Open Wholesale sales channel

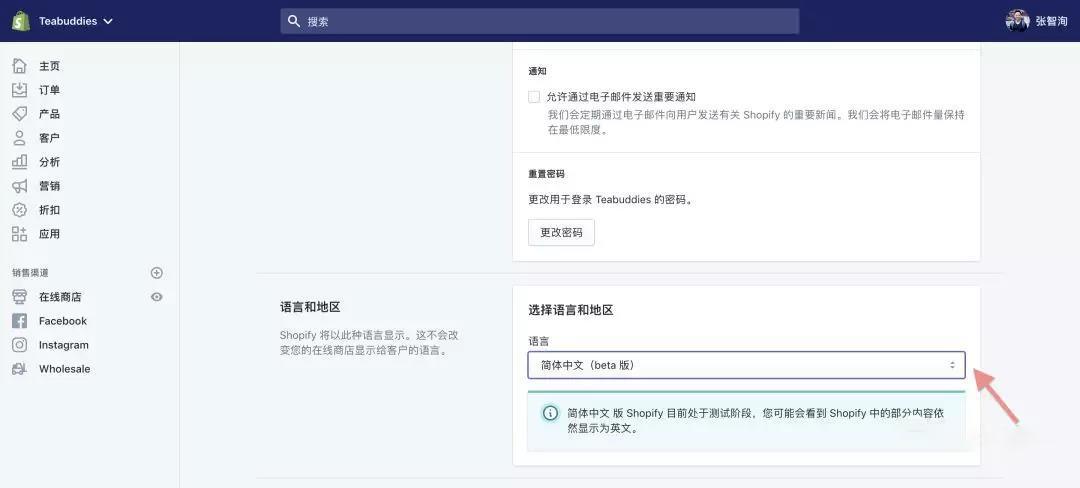click(64, 369)
